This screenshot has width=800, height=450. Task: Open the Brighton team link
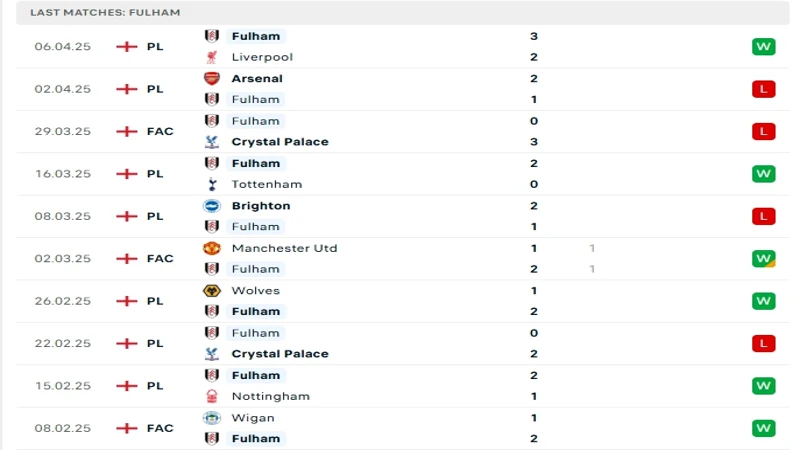[x=261, y=206]
